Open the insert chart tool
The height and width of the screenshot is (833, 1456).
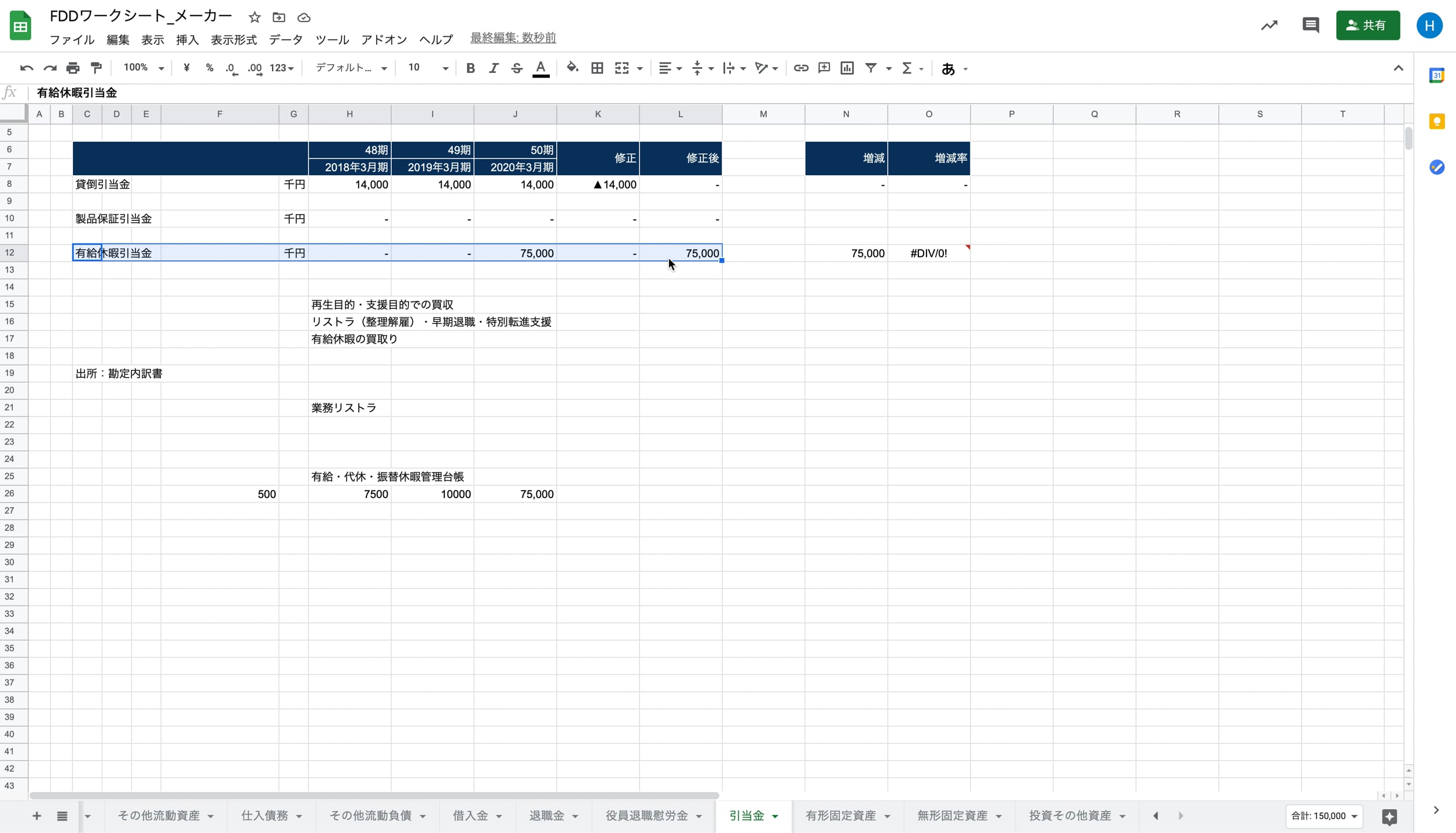coord(846,68)
